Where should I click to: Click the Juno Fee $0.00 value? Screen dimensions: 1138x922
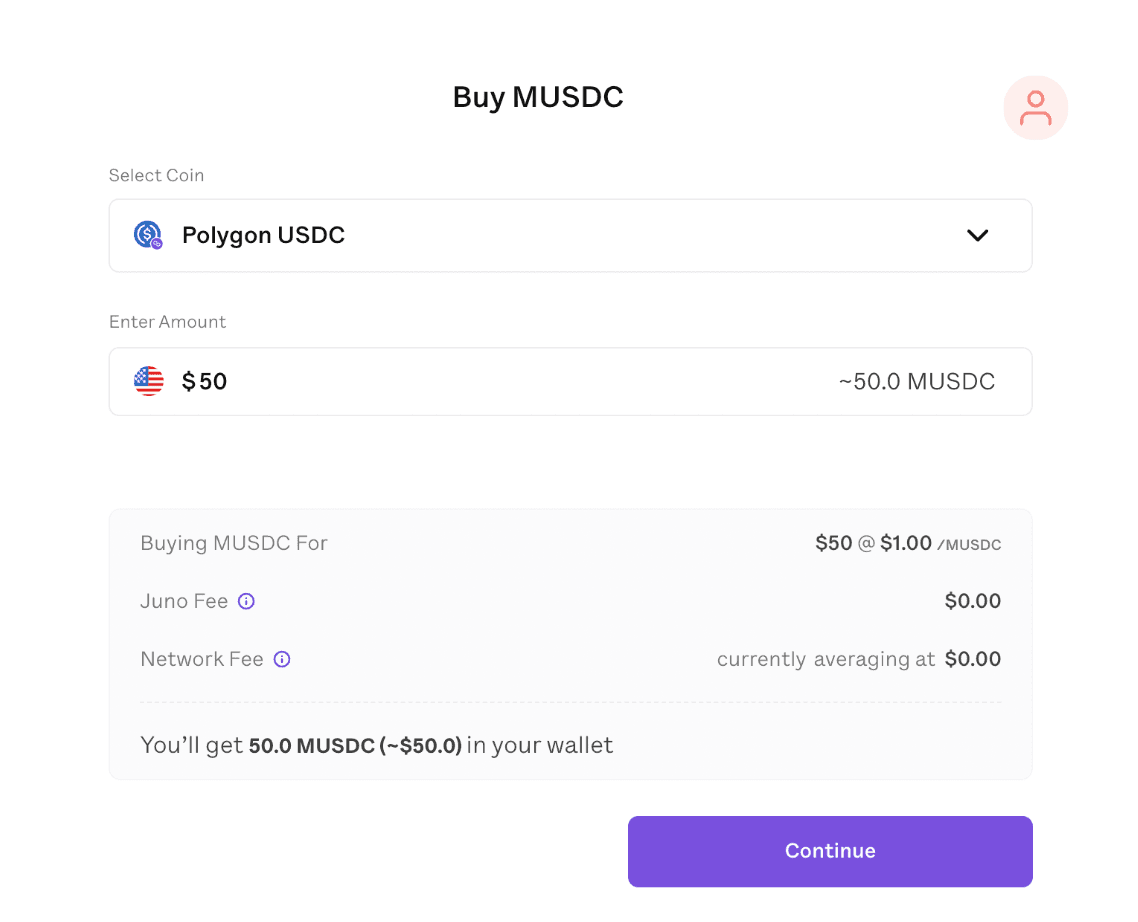[972, 601]
